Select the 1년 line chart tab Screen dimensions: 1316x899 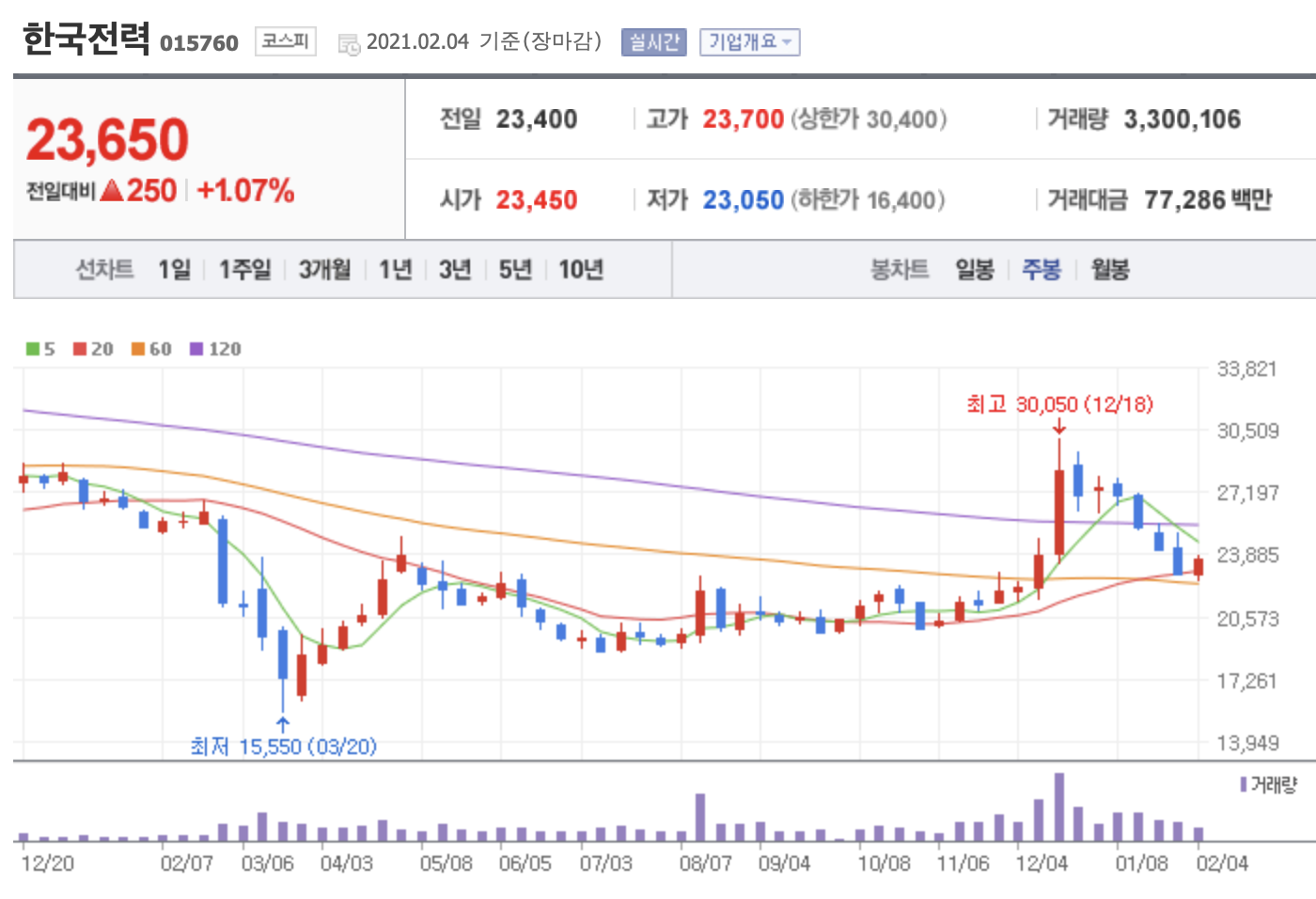click(396, 270)
